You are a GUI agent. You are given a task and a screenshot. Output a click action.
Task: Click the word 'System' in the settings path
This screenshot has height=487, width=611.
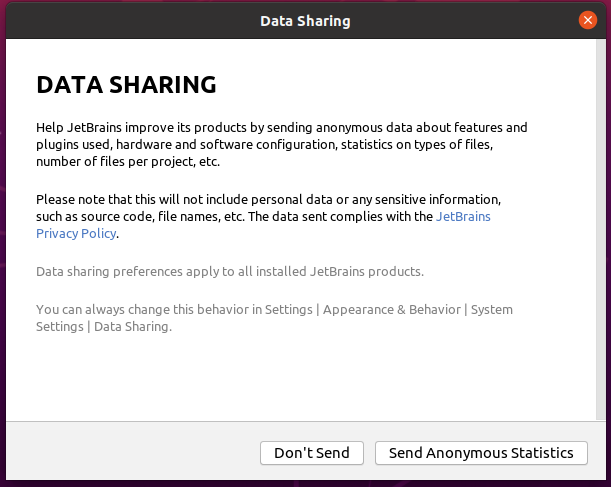(492, 309)
